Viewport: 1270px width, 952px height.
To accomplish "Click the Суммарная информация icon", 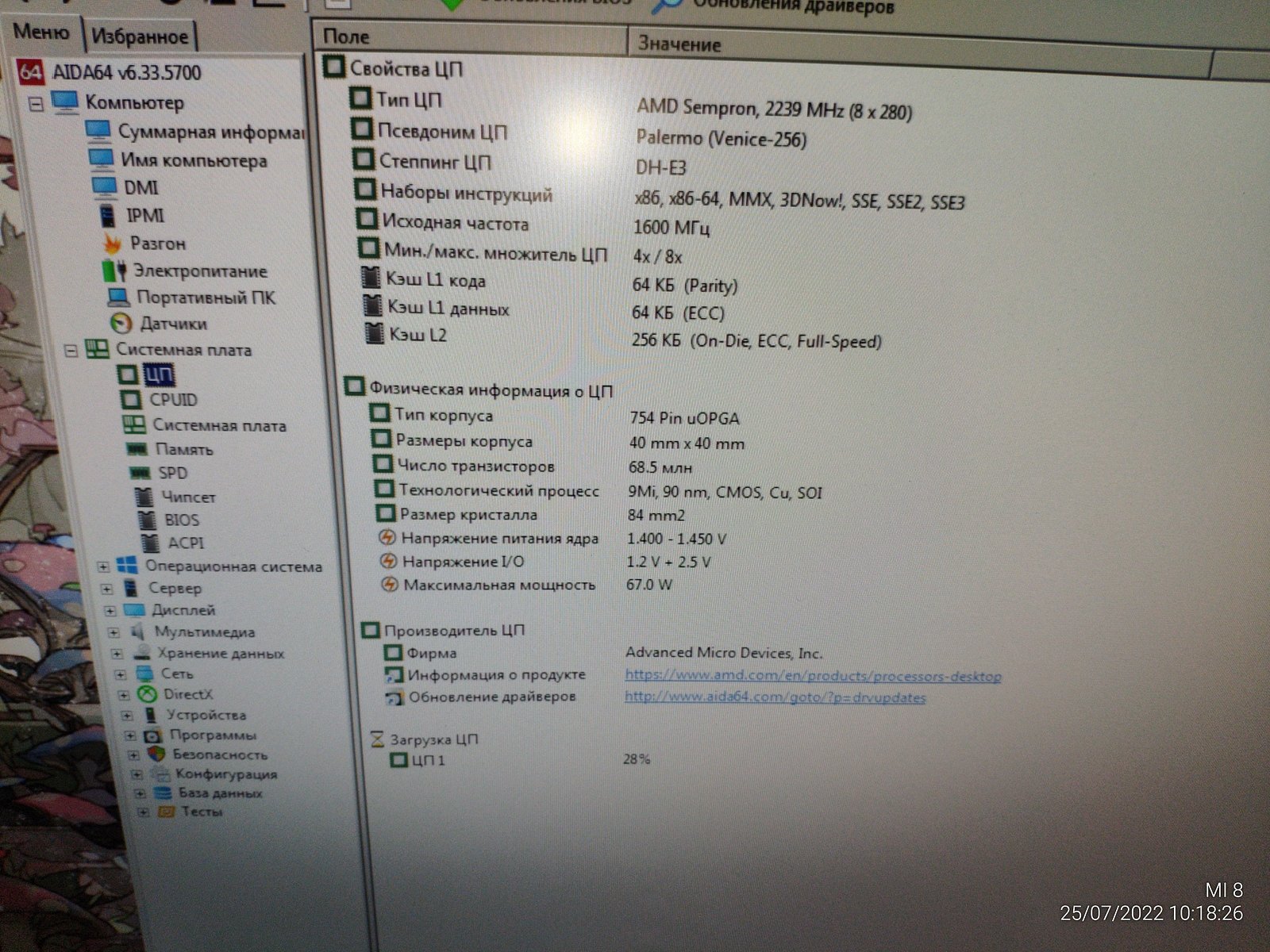I will [98, 131].
